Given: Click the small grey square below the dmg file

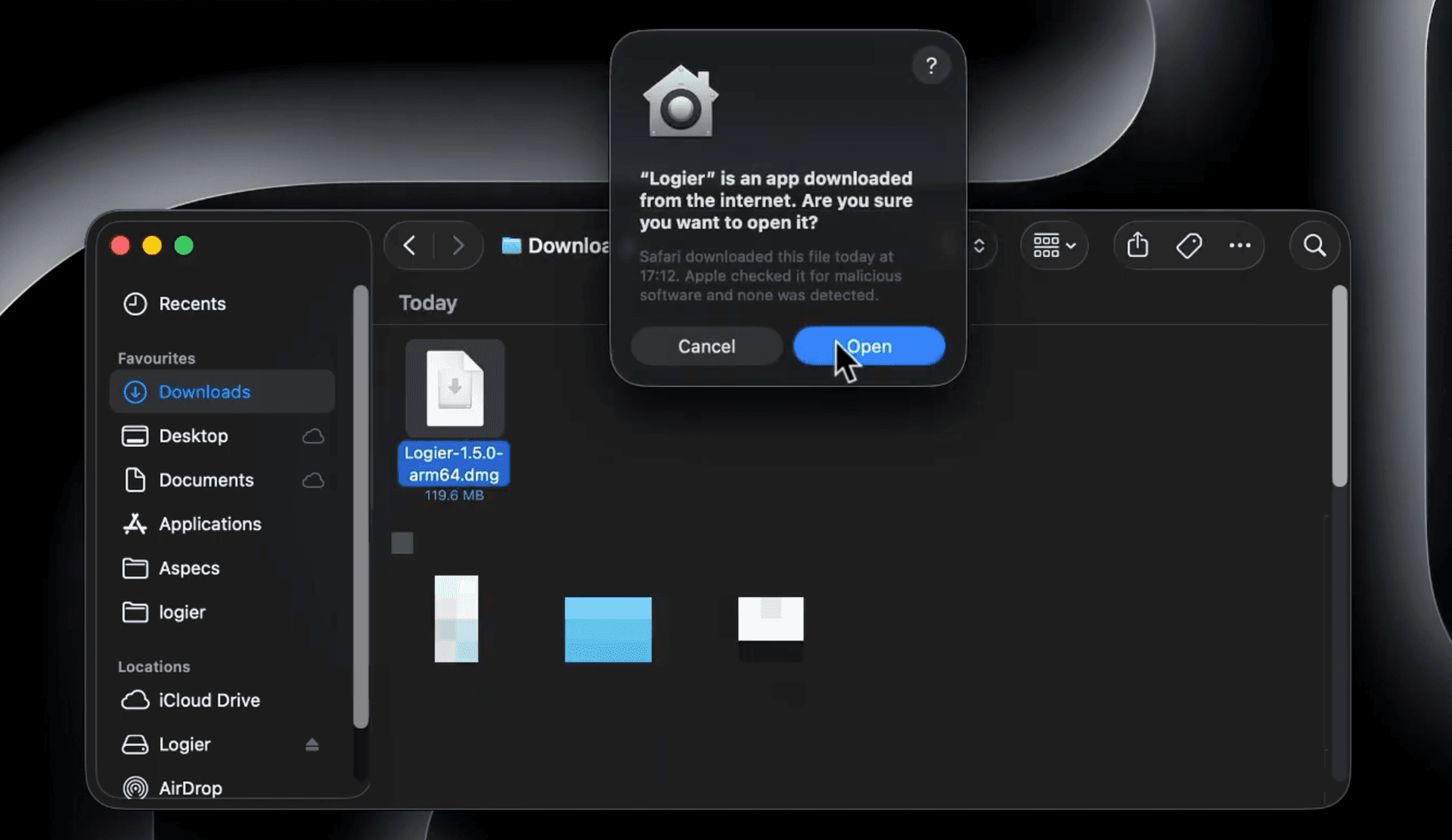Looking at the screenshot, I should [402, 543].
